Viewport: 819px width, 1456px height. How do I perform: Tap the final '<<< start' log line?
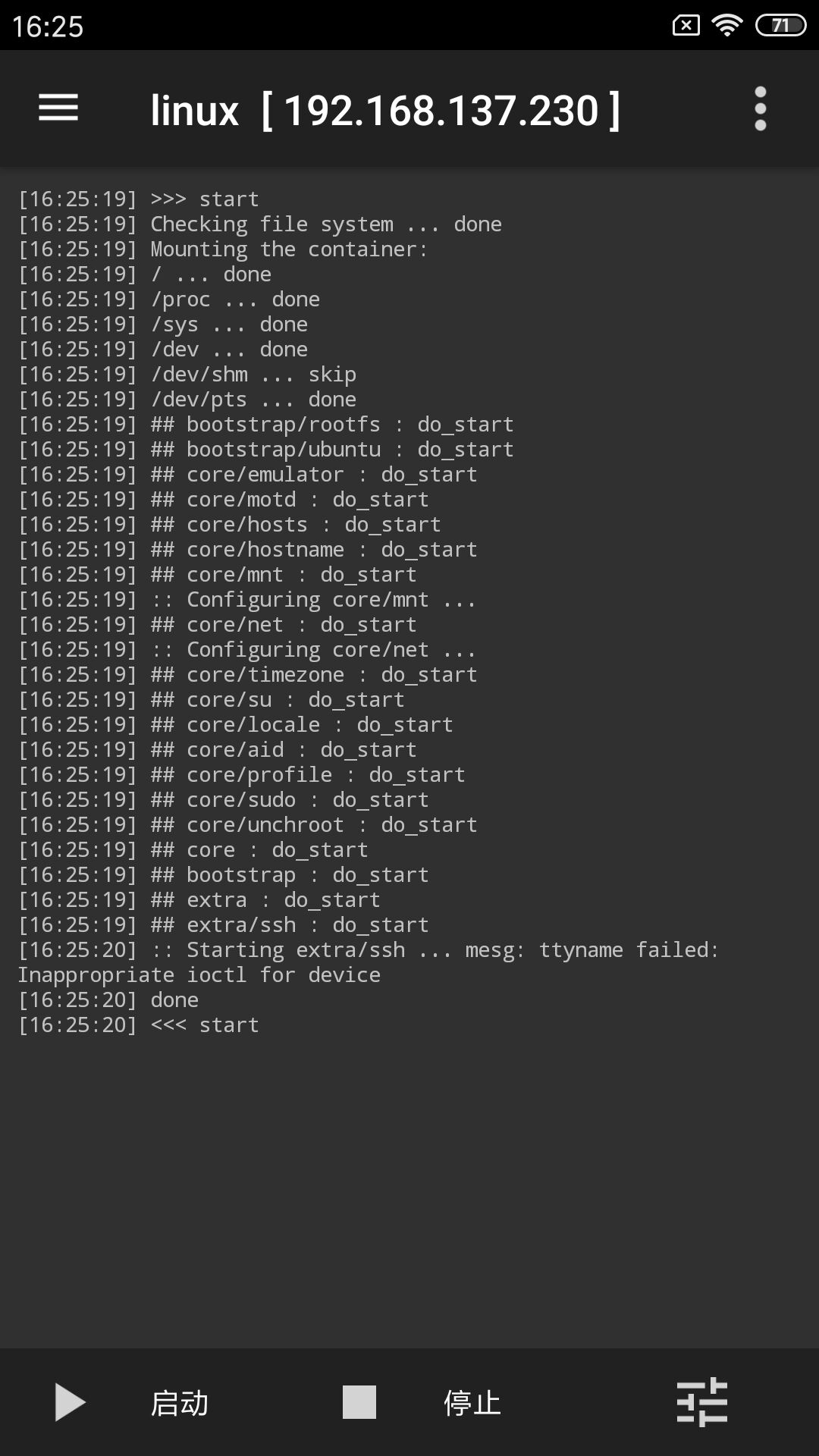coord(139,1025)
